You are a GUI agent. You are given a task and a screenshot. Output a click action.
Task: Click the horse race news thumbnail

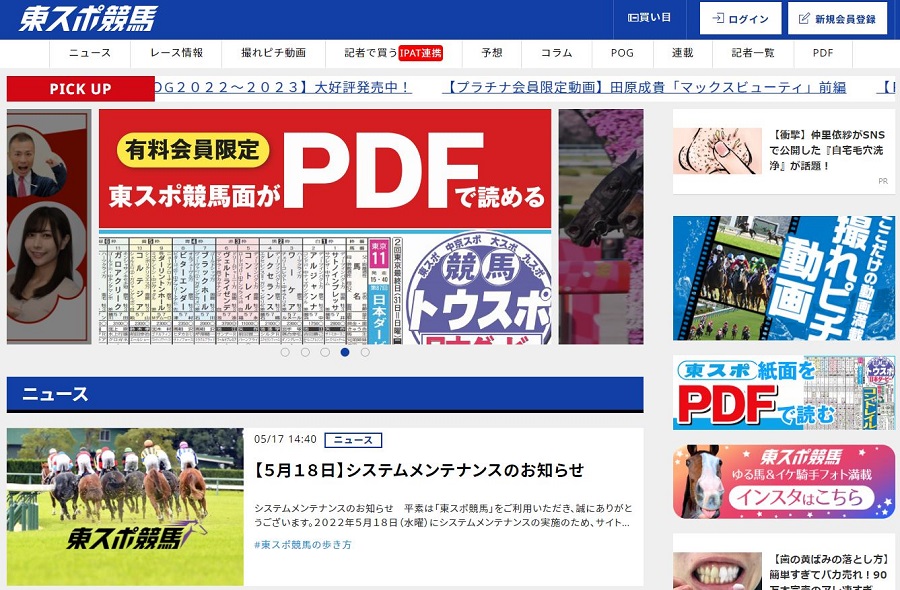pos(125,507)
